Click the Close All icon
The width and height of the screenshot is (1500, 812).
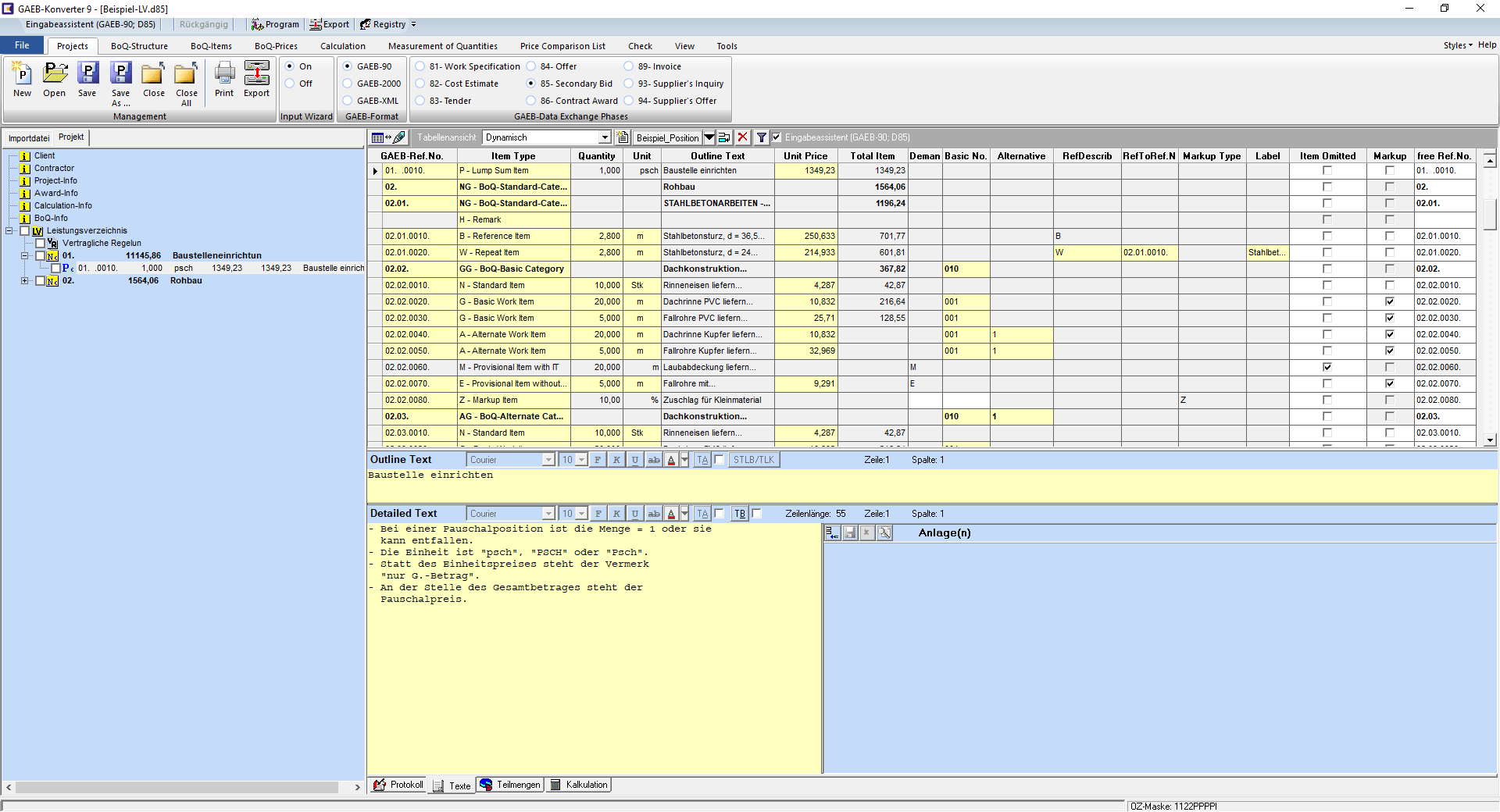[186, 84]
